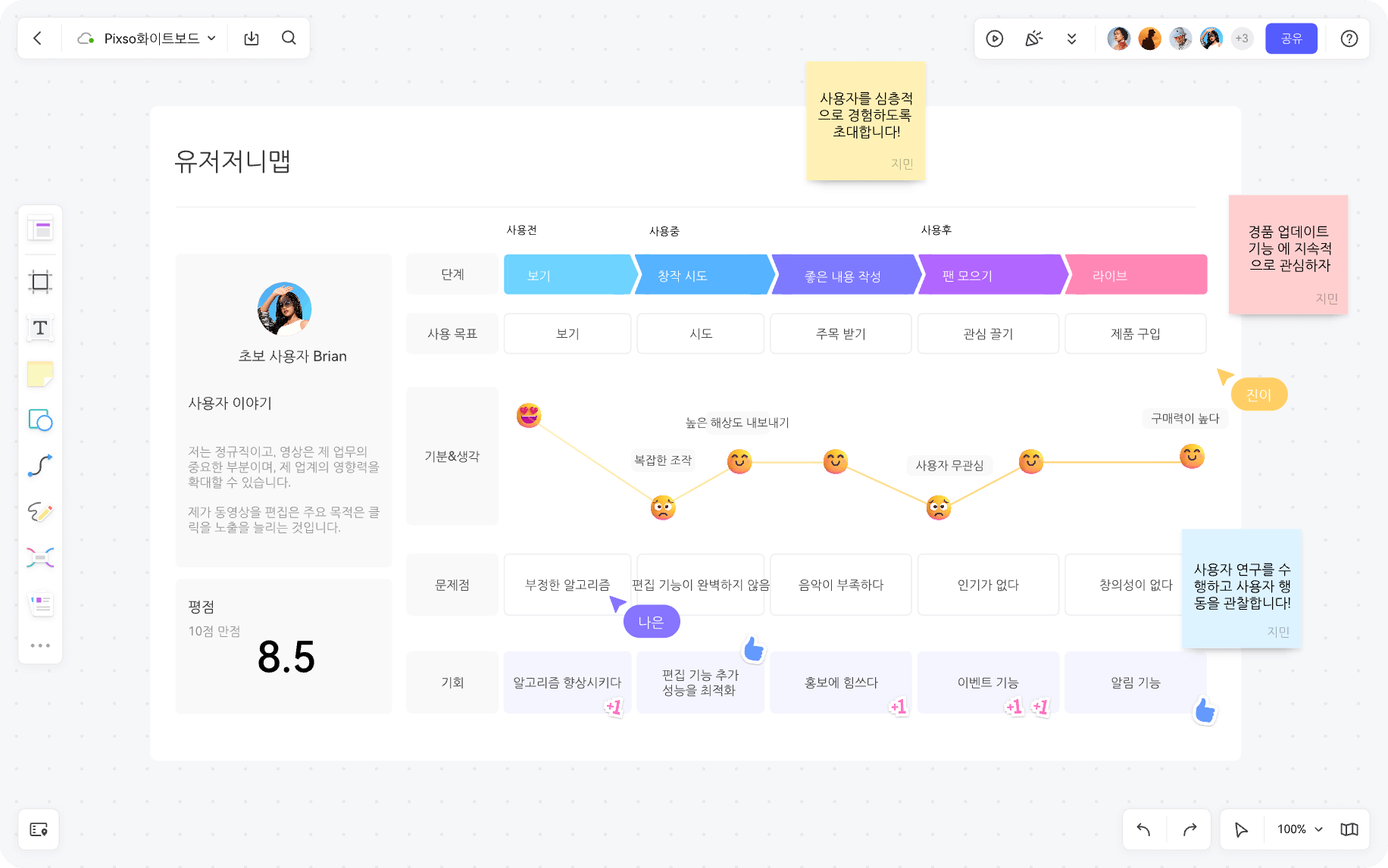The image size is (1388, 868).
Task: Click the sad emoji below 사용자 무관심
Action: point(939,507)
